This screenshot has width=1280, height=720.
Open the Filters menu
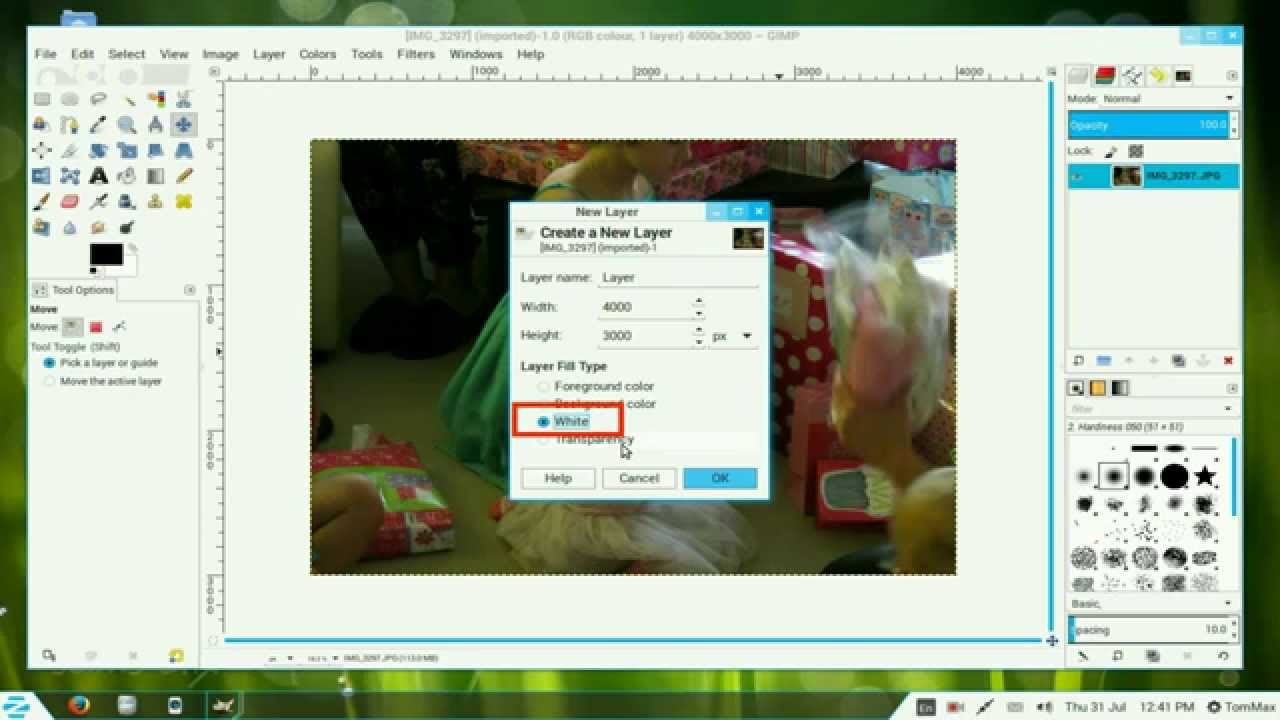click(415, 54)
